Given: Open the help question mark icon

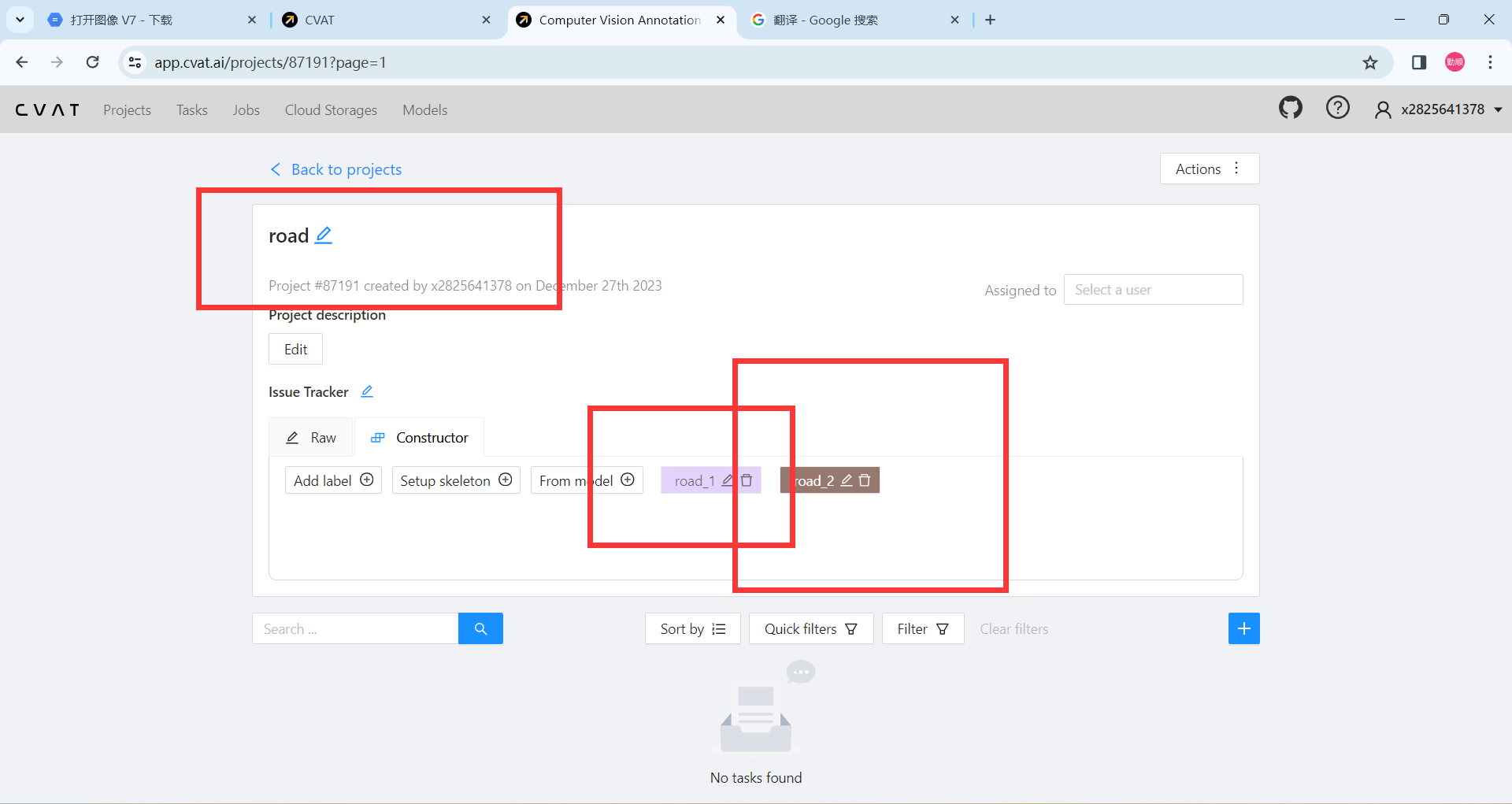Looking at the screenshot, I should coord(1337,108).
